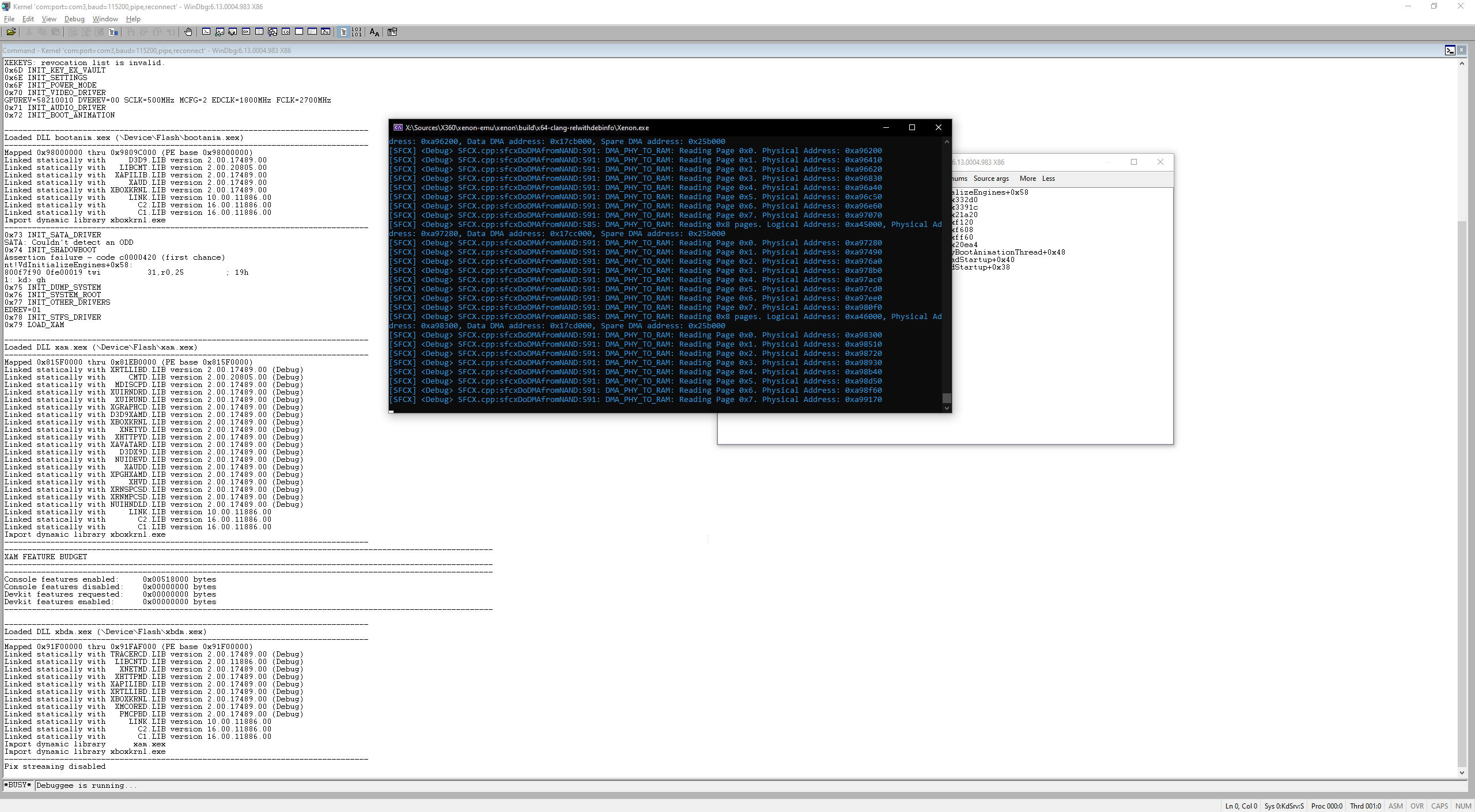Open the Command Browser toolbar icon

pos(326,32)
